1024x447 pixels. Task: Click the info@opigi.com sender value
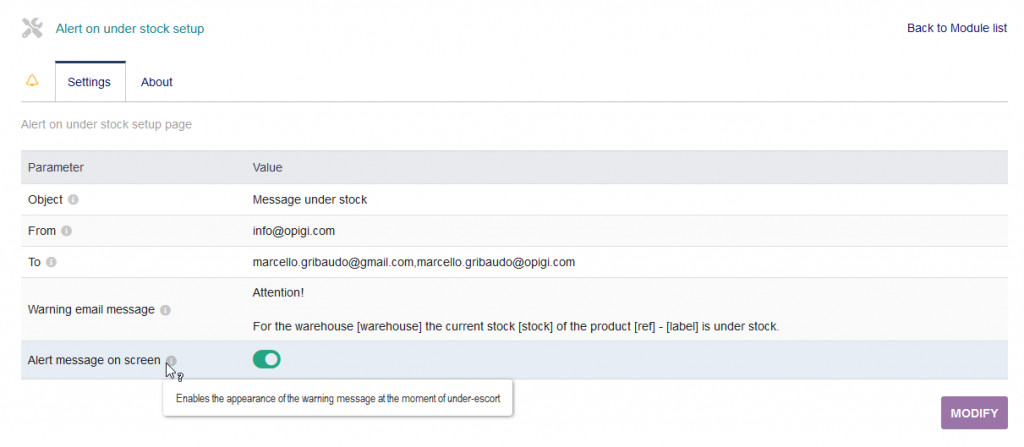(x=293, y=231)
